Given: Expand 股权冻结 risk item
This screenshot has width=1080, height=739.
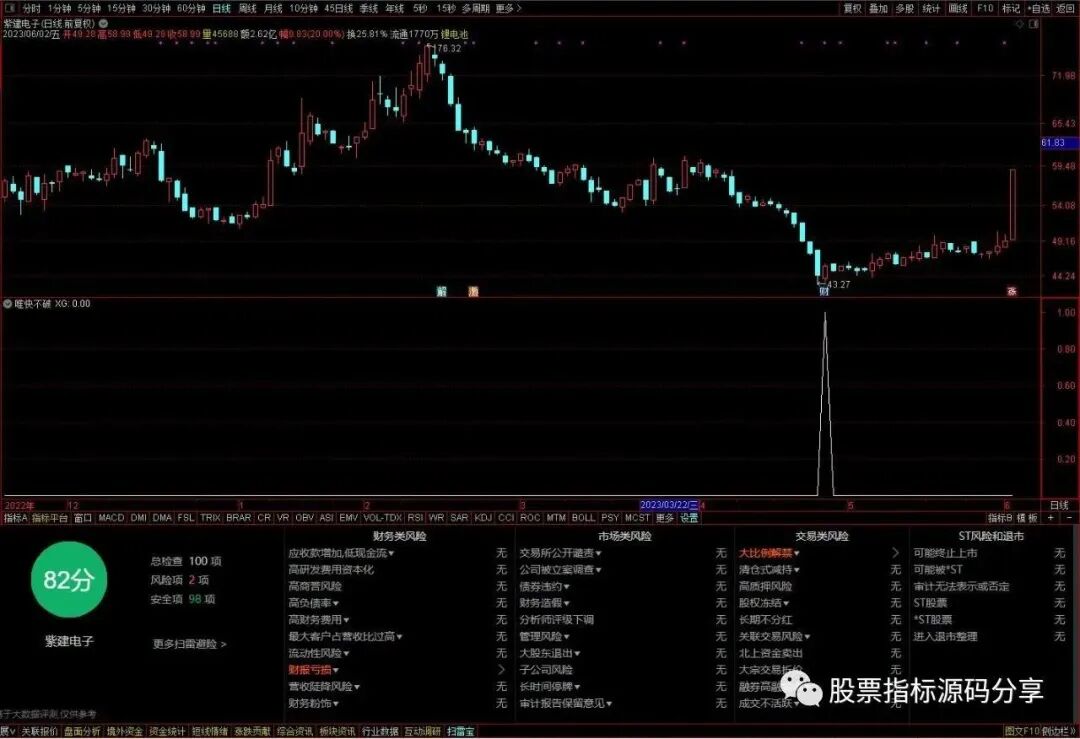Looking at the screenshot, I should coord(764,603).
